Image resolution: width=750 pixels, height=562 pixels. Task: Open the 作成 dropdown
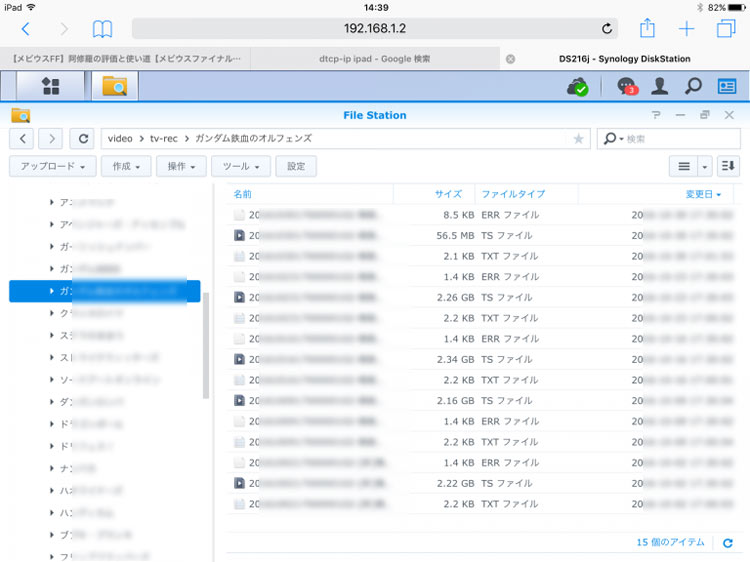coord(126,166)
